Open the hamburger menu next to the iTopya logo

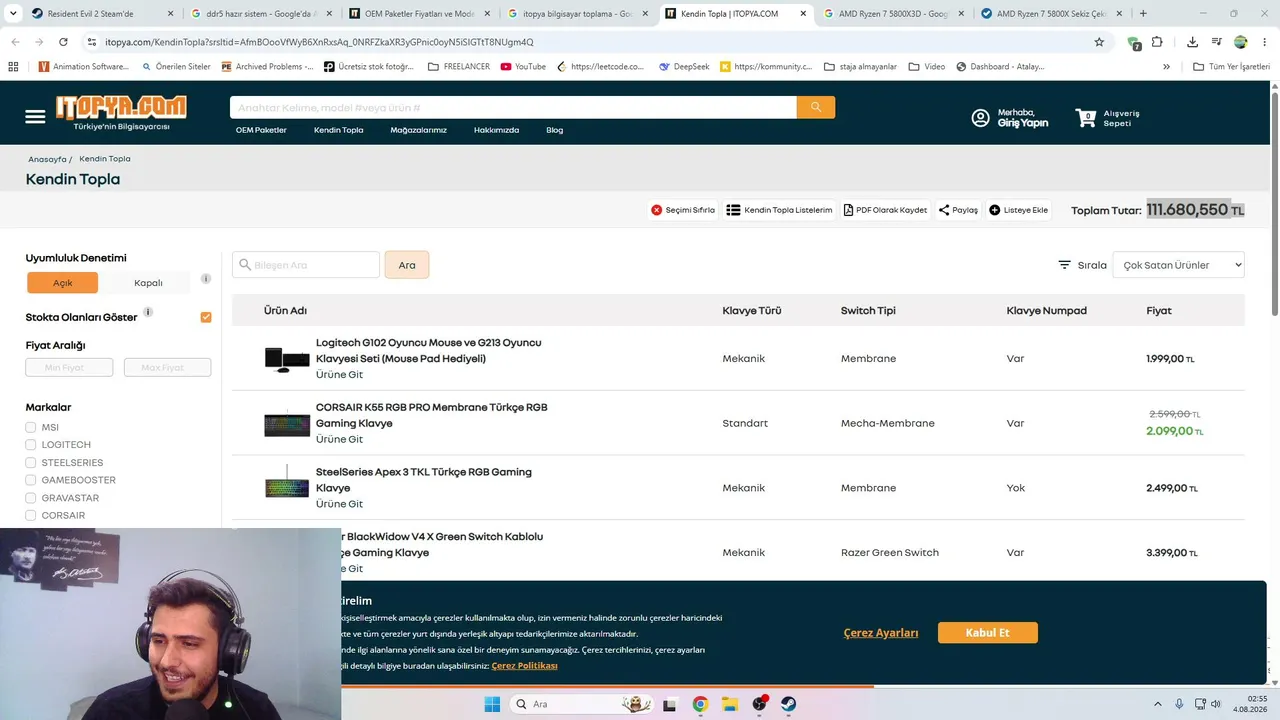click(35, 117)
